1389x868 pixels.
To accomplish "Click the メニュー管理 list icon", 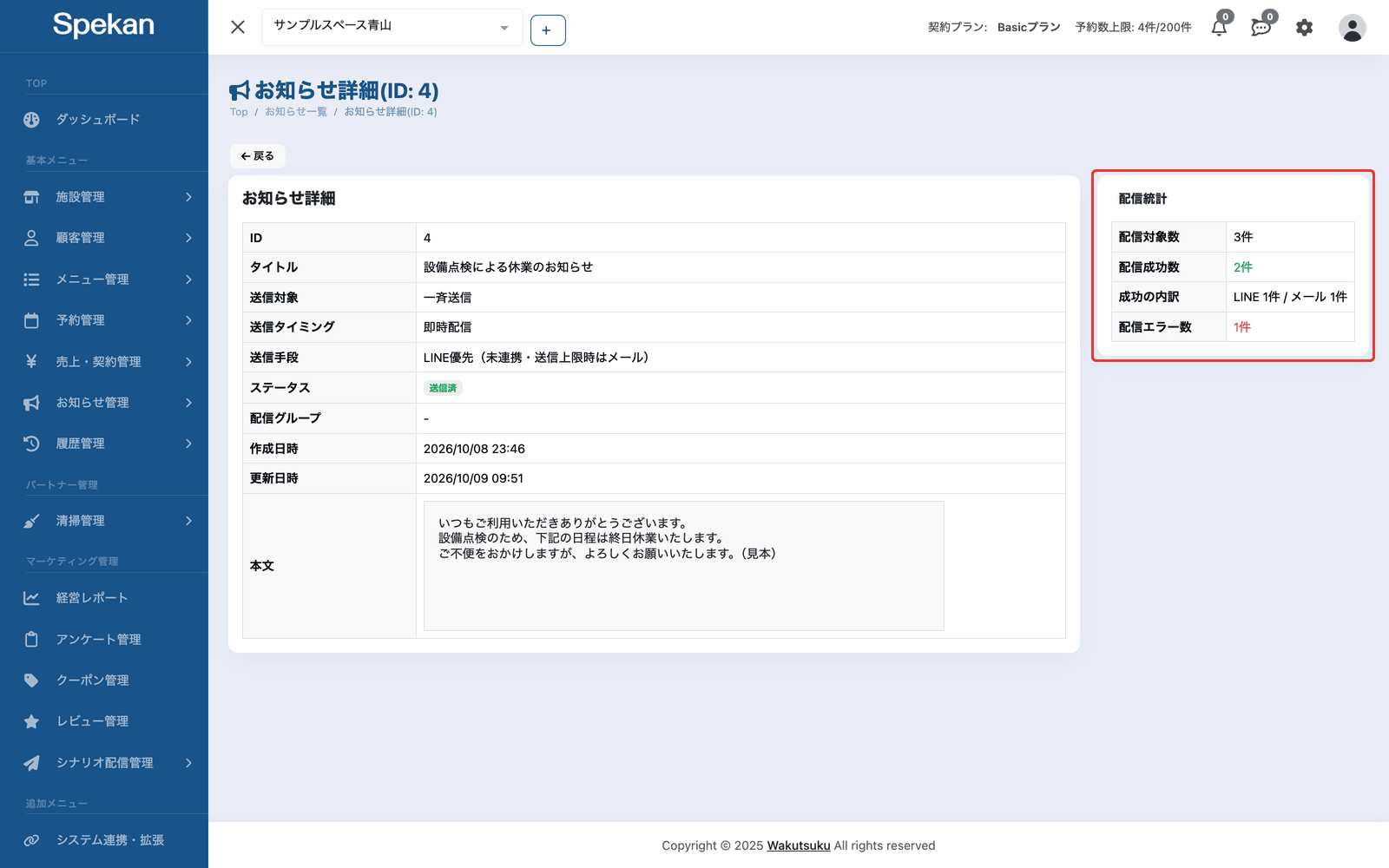I will click(x=31, y=279).
